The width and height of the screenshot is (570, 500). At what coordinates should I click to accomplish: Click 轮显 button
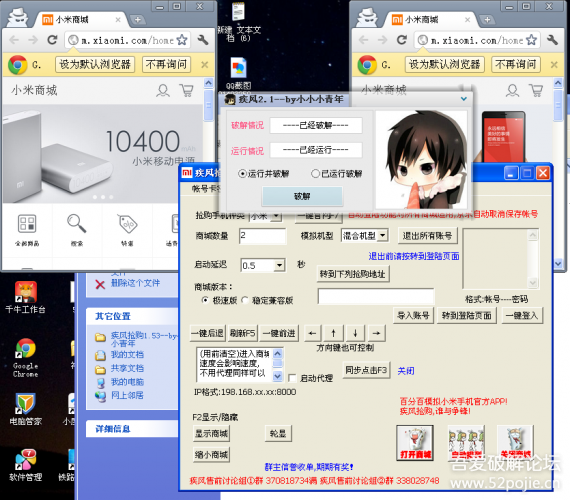[278, 433]
